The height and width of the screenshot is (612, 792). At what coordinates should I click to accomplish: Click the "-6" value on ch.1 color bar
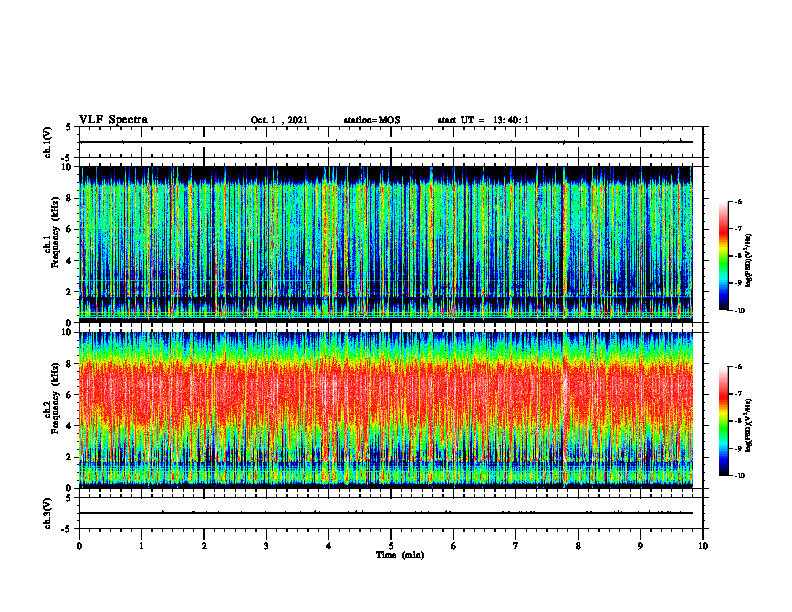pos(739,201)
